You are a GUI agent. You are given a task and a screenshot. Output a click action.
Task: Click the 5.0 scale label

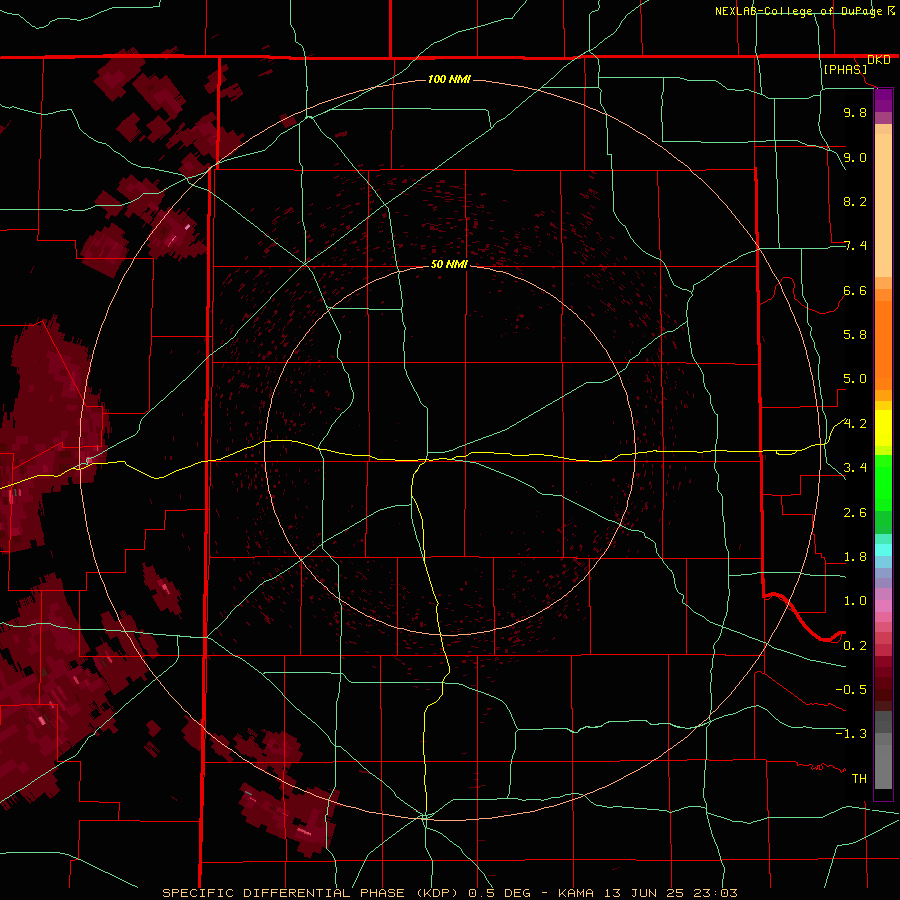(855, 379)
